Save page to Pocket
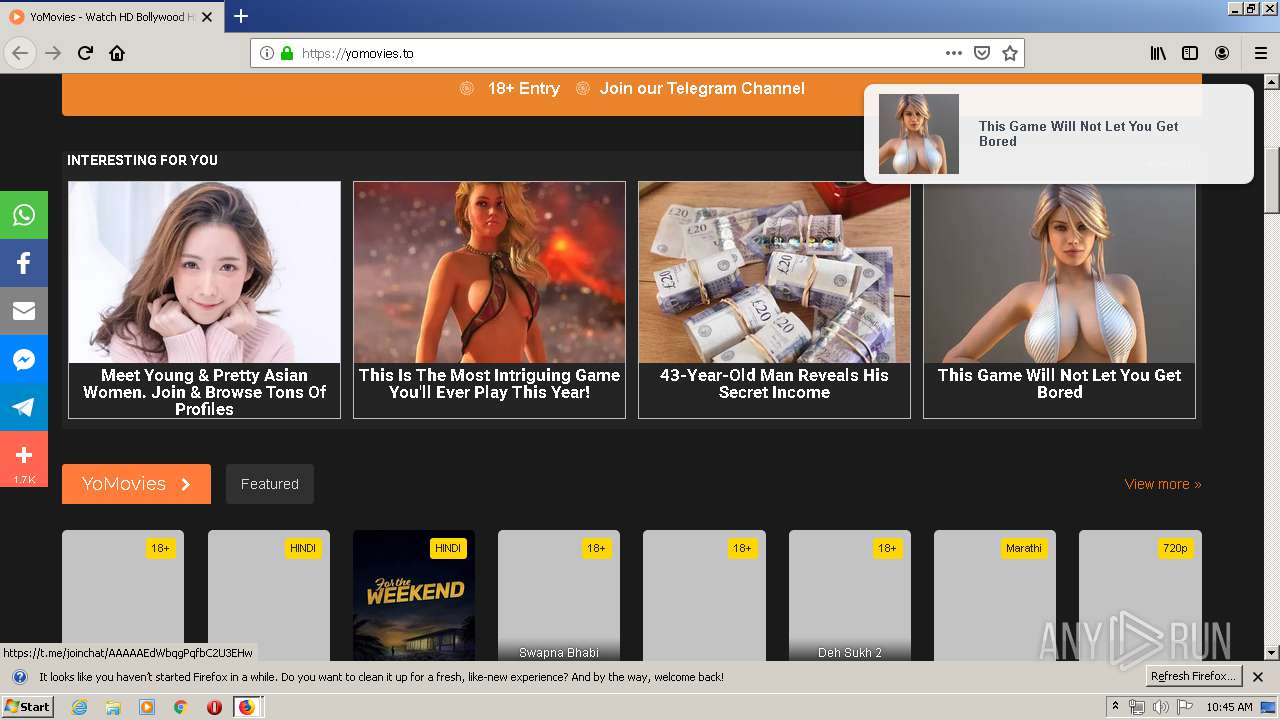 coord(982,53)
